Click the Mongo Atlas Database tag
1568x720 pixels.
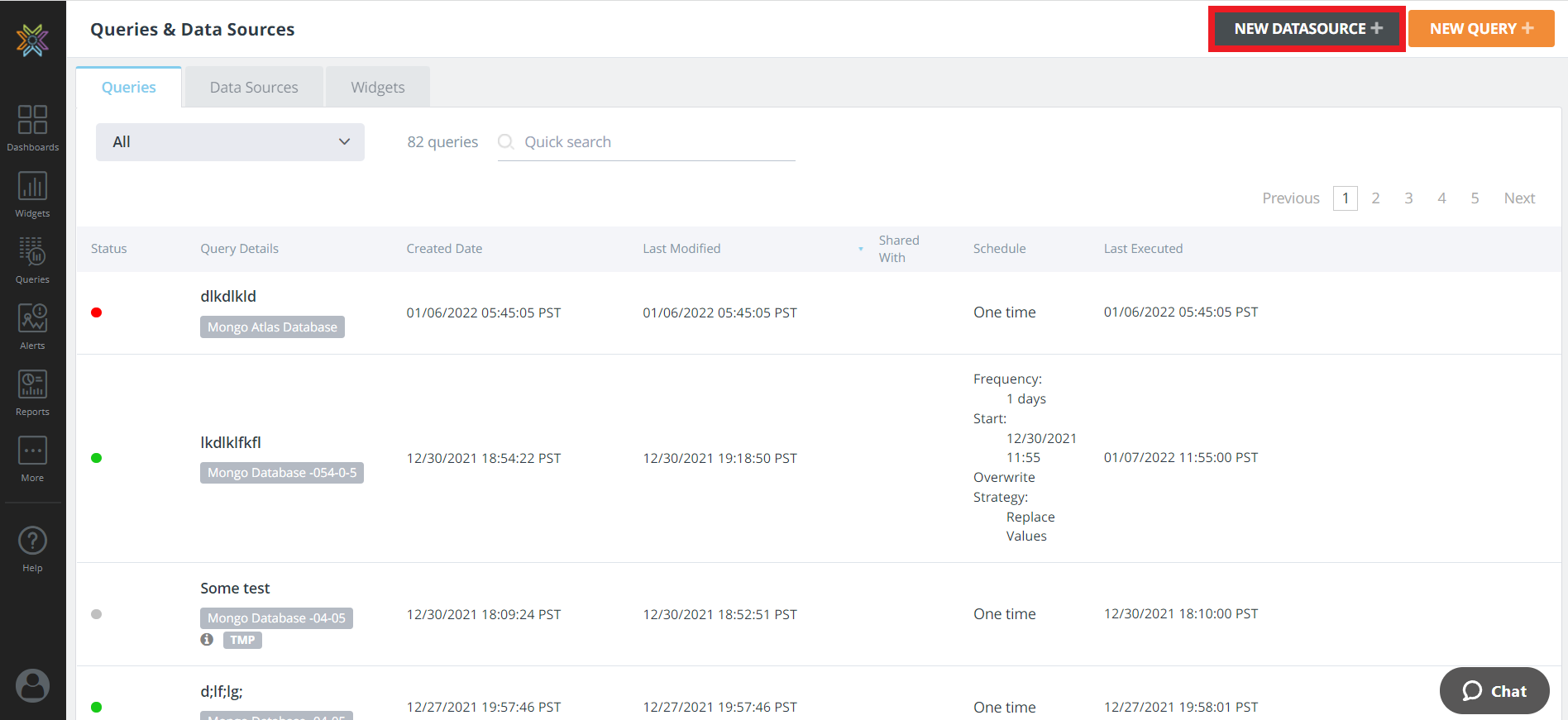[x=272, y=327]
